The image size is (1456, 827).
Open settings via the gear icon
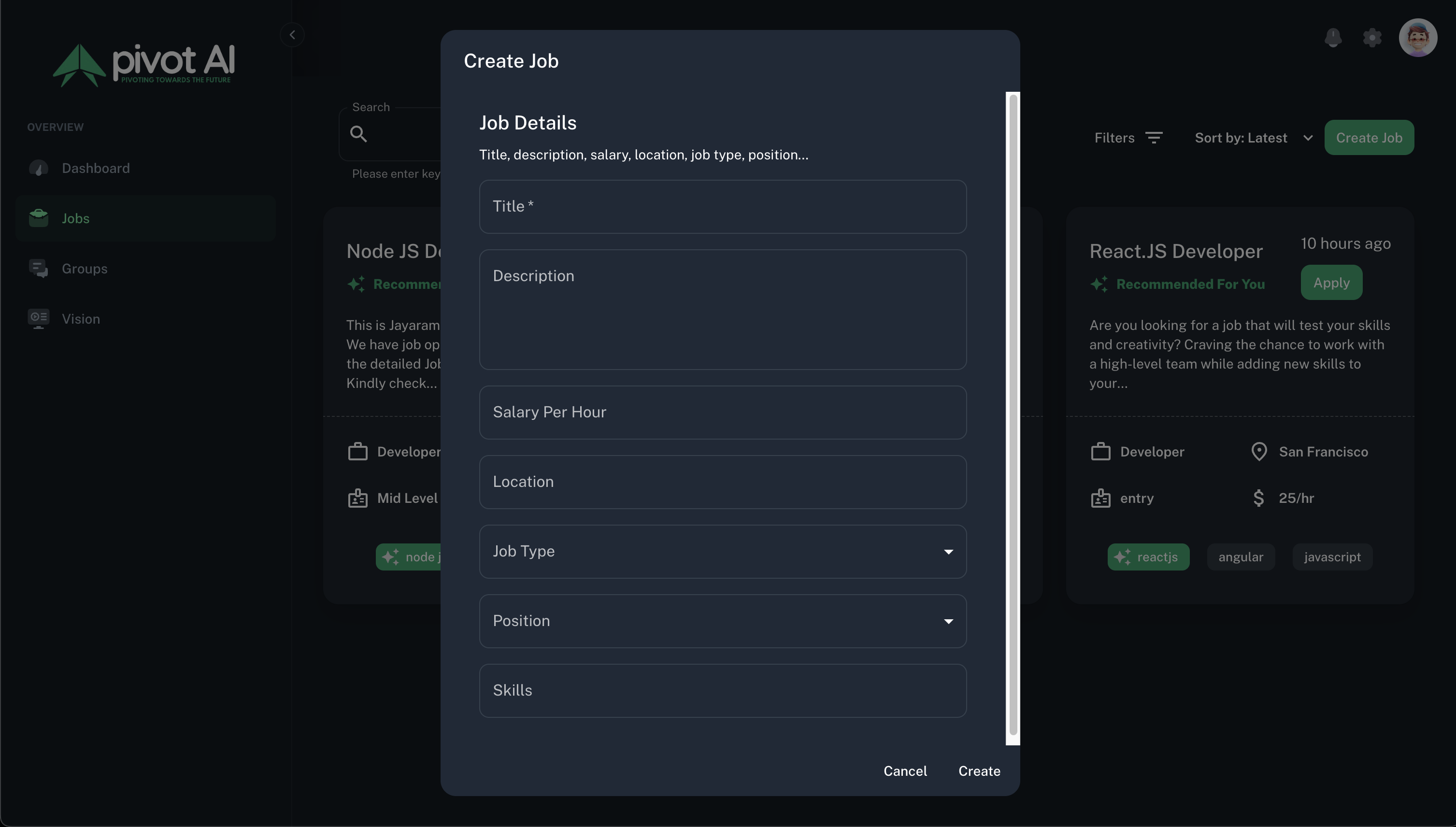[x=1372, y=38]
